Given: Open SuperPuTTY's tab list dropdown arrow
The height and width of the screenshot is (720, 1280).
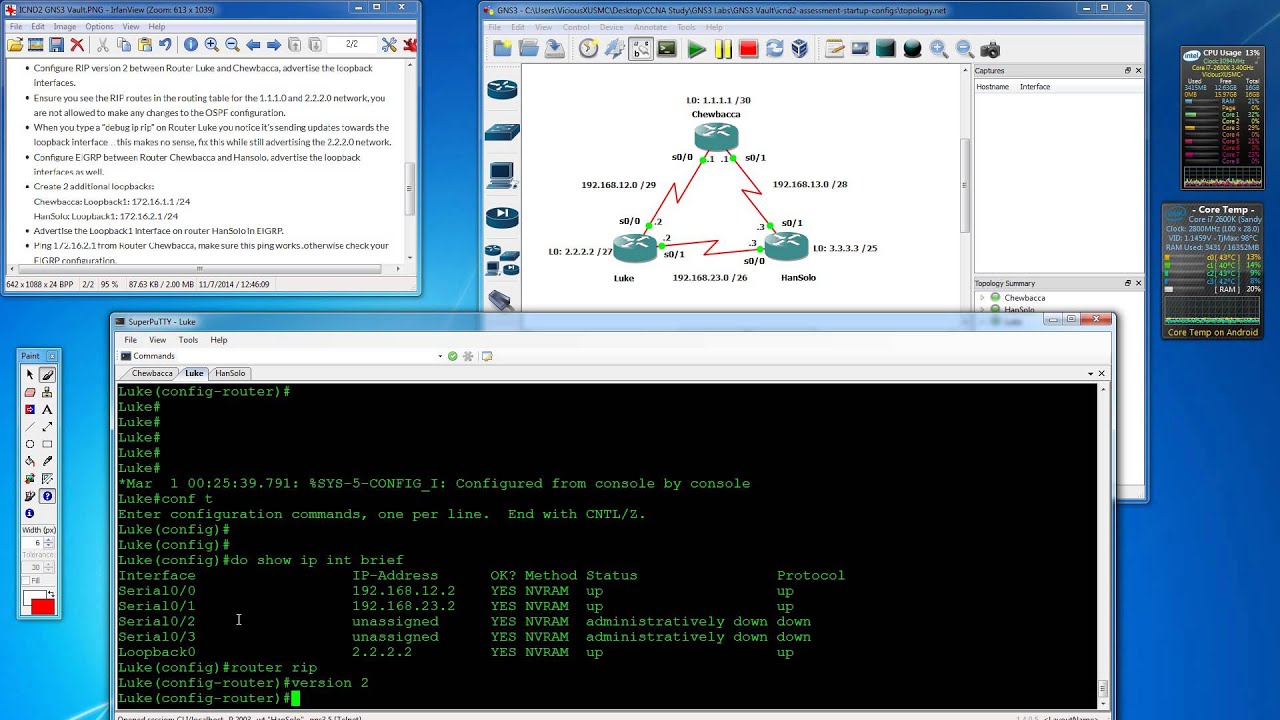Looking at the screenshot, I should (1091, 373).
